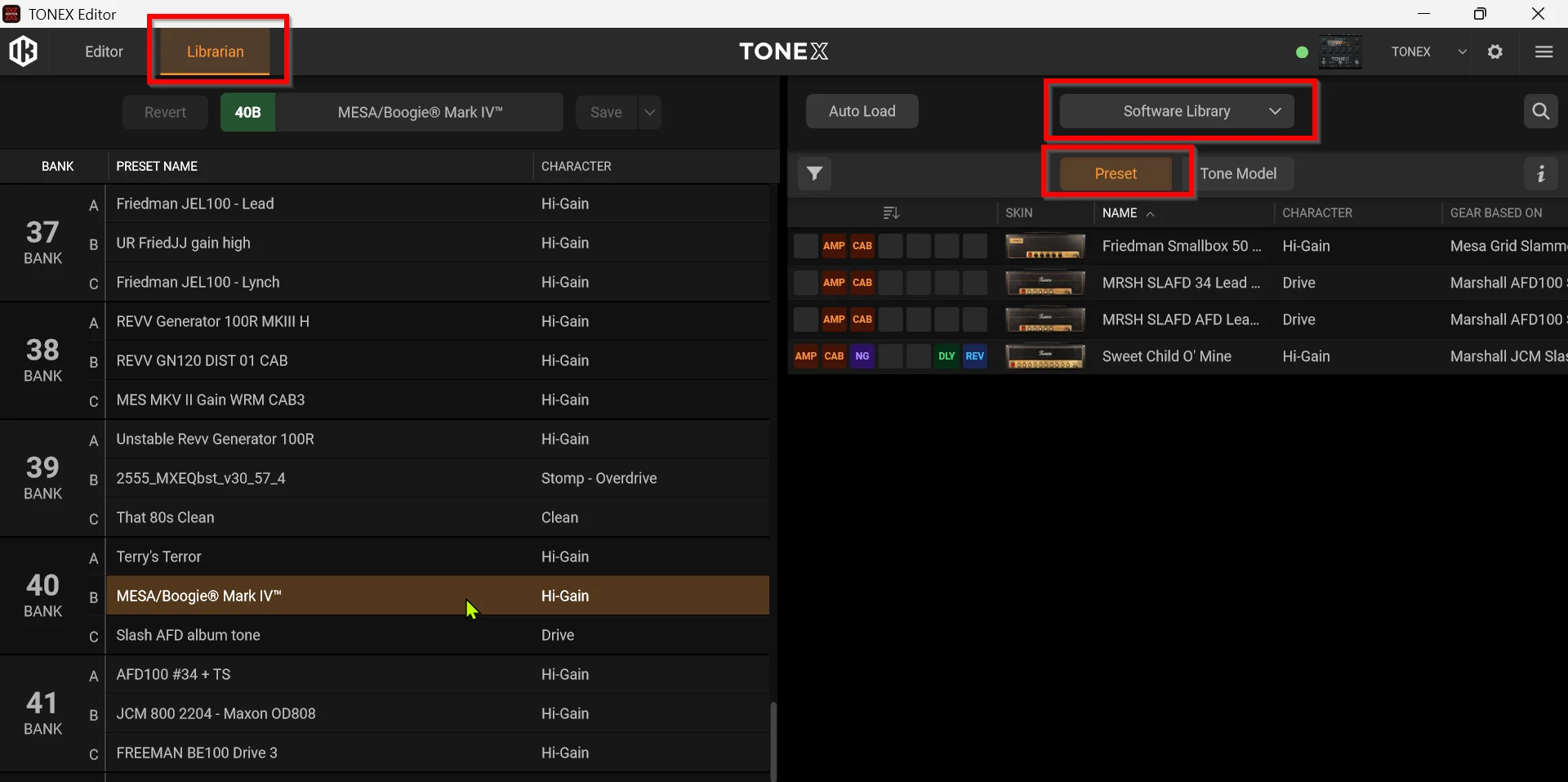Switch to the Tone Model tab
Image resolution: width=1568 pixels, height=782 pixels.
pyautogui.click(x=1238, y=173)
